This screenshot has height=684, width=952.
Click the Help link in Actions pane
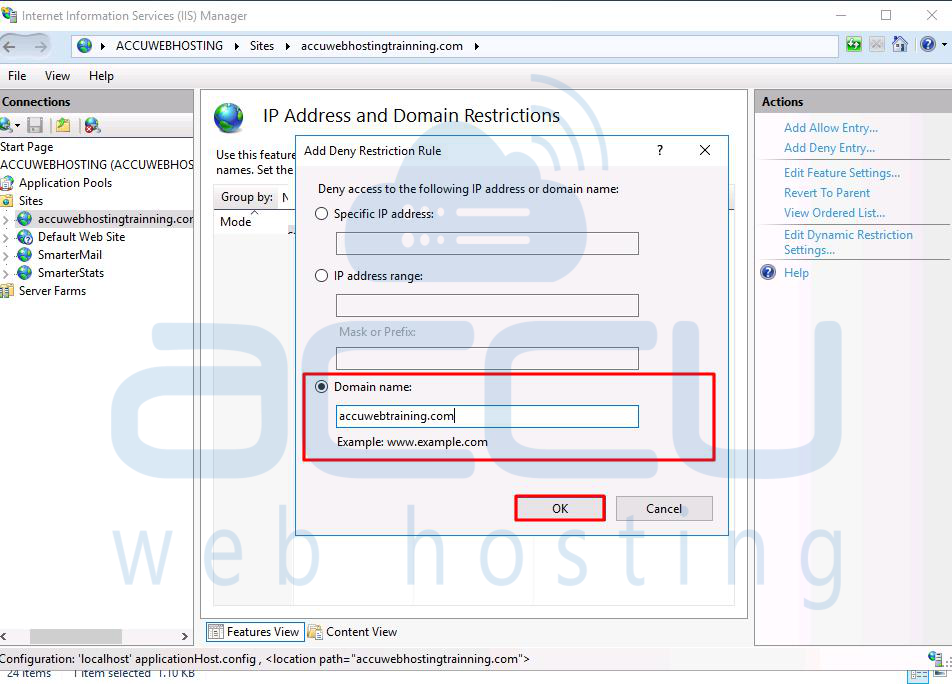(796, 273)
